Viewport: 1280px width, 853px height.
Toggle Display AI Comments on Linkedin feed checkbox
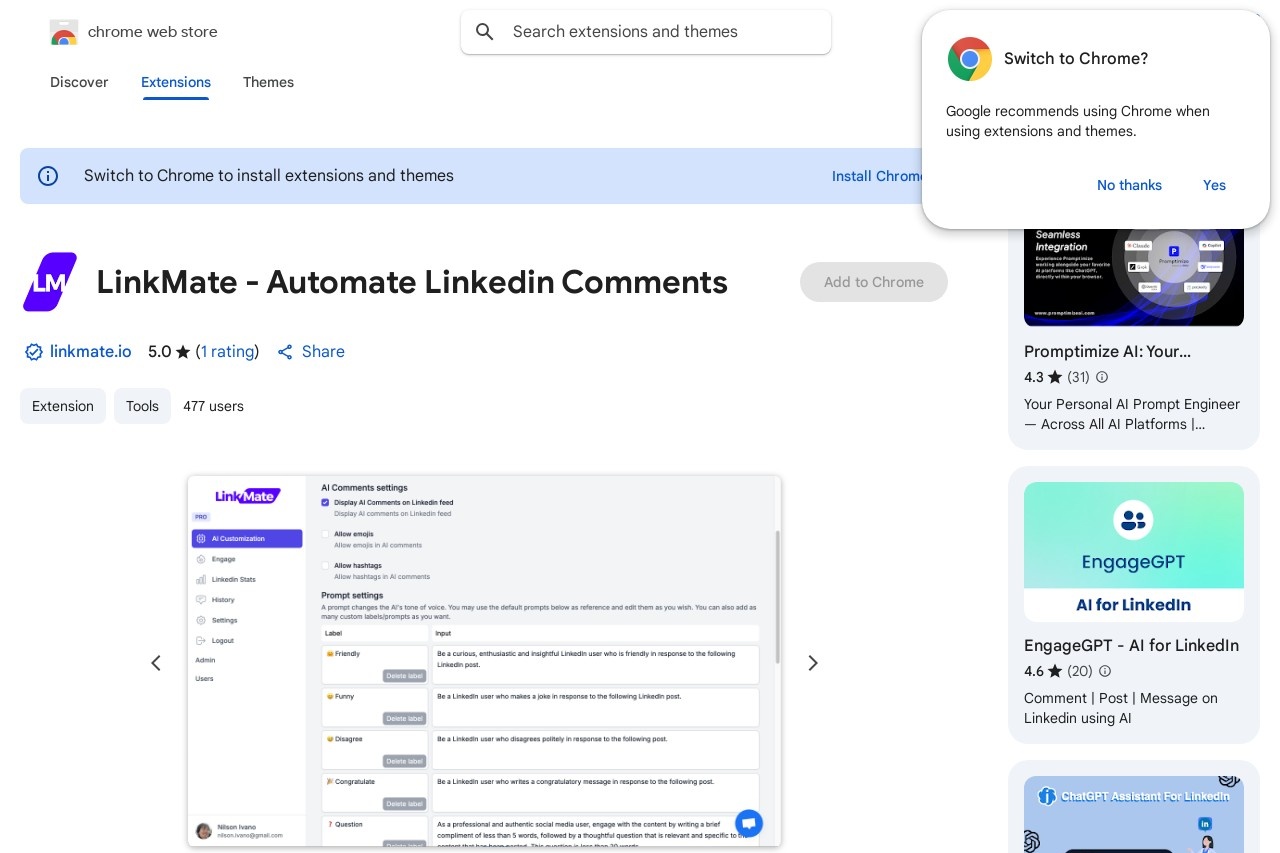(x=325, y=502)
